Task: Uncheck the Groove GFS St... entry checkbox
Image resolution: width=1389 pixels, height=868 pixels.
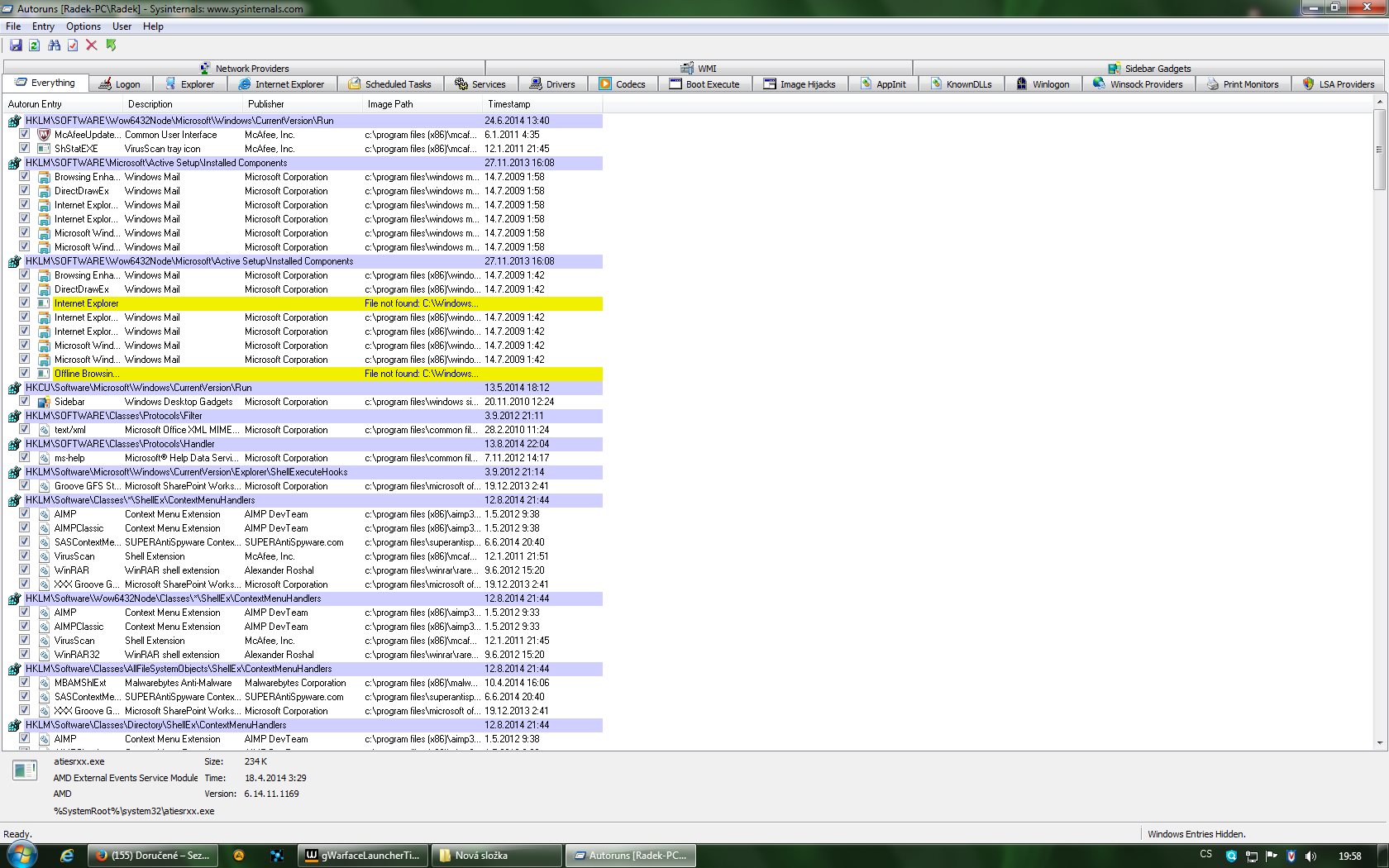Action: click(24, 485)
